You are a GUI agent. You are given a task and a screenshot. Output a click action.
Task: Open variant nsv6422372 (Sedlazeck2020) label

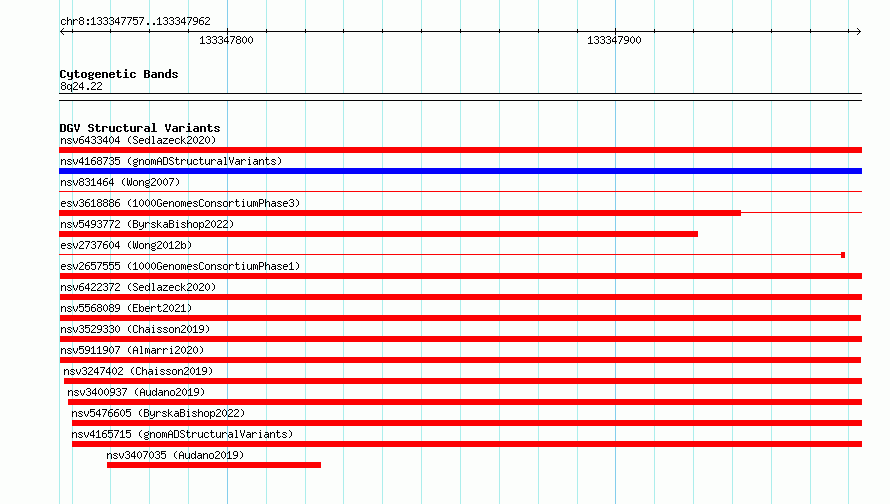pyautogui.click(x=138, y=287)
